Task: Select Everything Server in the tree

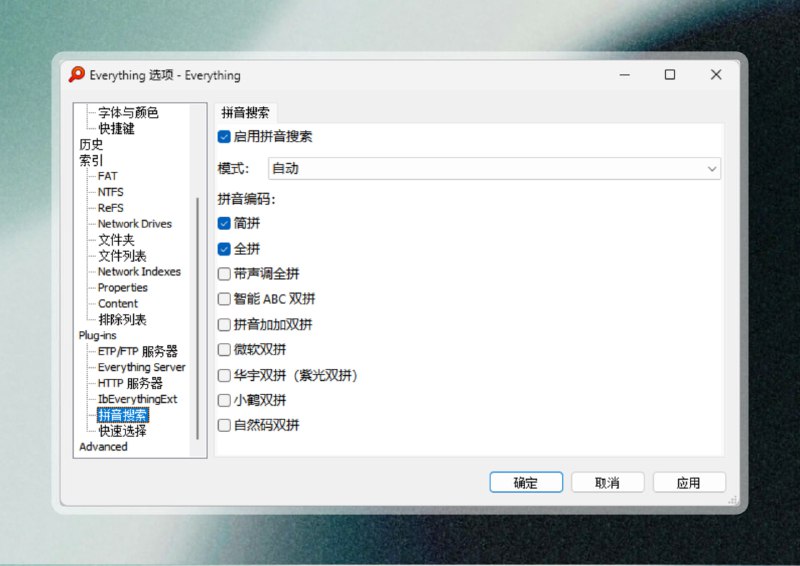Action: (142, 367)
